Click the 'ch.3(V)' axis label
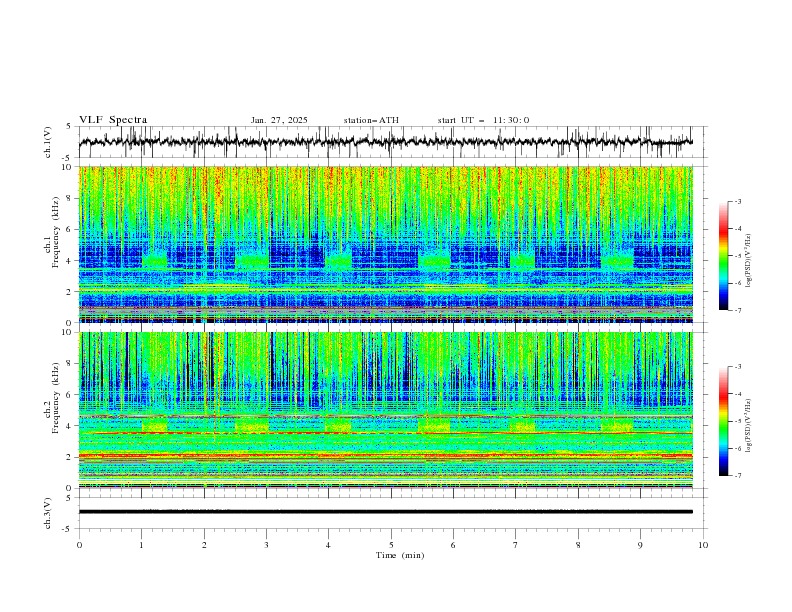 coord(48,513)
